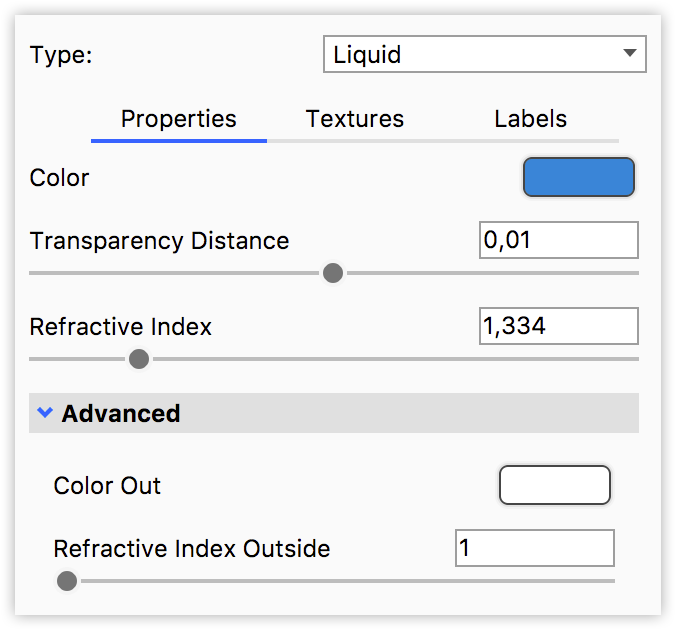The height and width of the screenshot is (630, 676).
Task: Click the Color Out label text
Action: (107, 486)
